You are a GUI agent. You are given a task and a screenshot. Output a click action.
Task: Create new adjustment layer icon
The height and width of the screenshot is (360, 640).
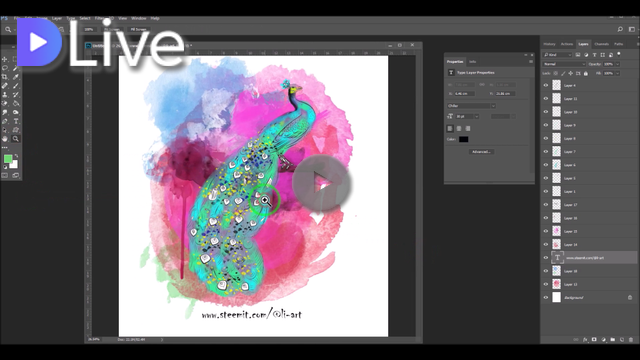pos(603,340)
